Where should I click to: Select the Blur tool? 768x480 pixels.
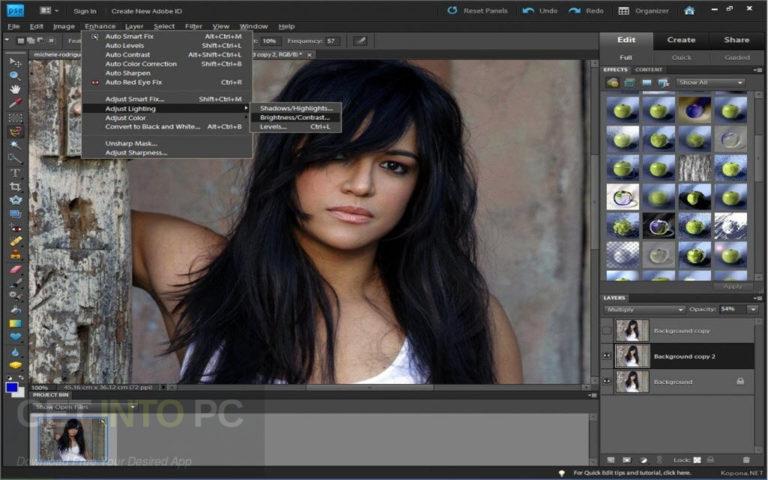16,352
